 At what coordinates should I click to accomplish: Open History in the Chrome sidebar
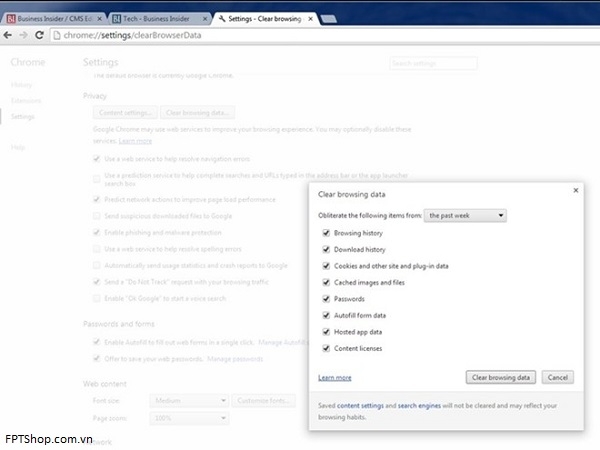[x=21, y=85]
